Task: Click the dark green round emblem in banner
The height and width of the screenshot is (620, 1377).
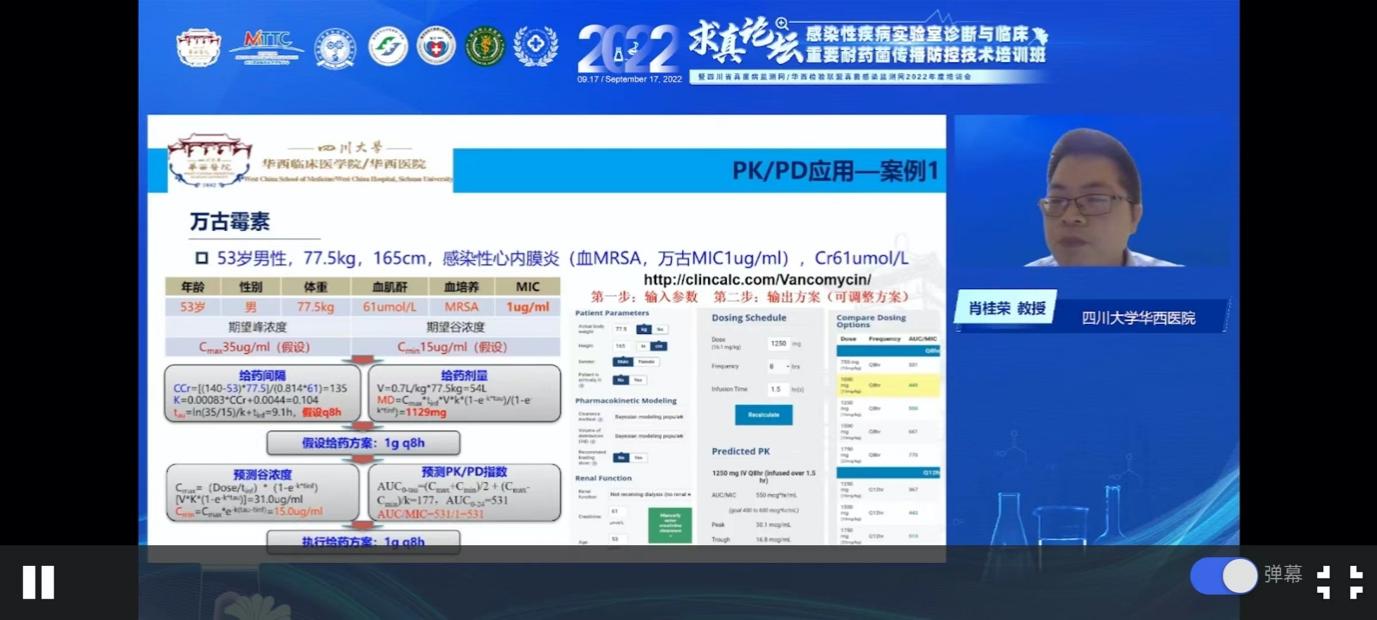Action: (x=485, y=46)
